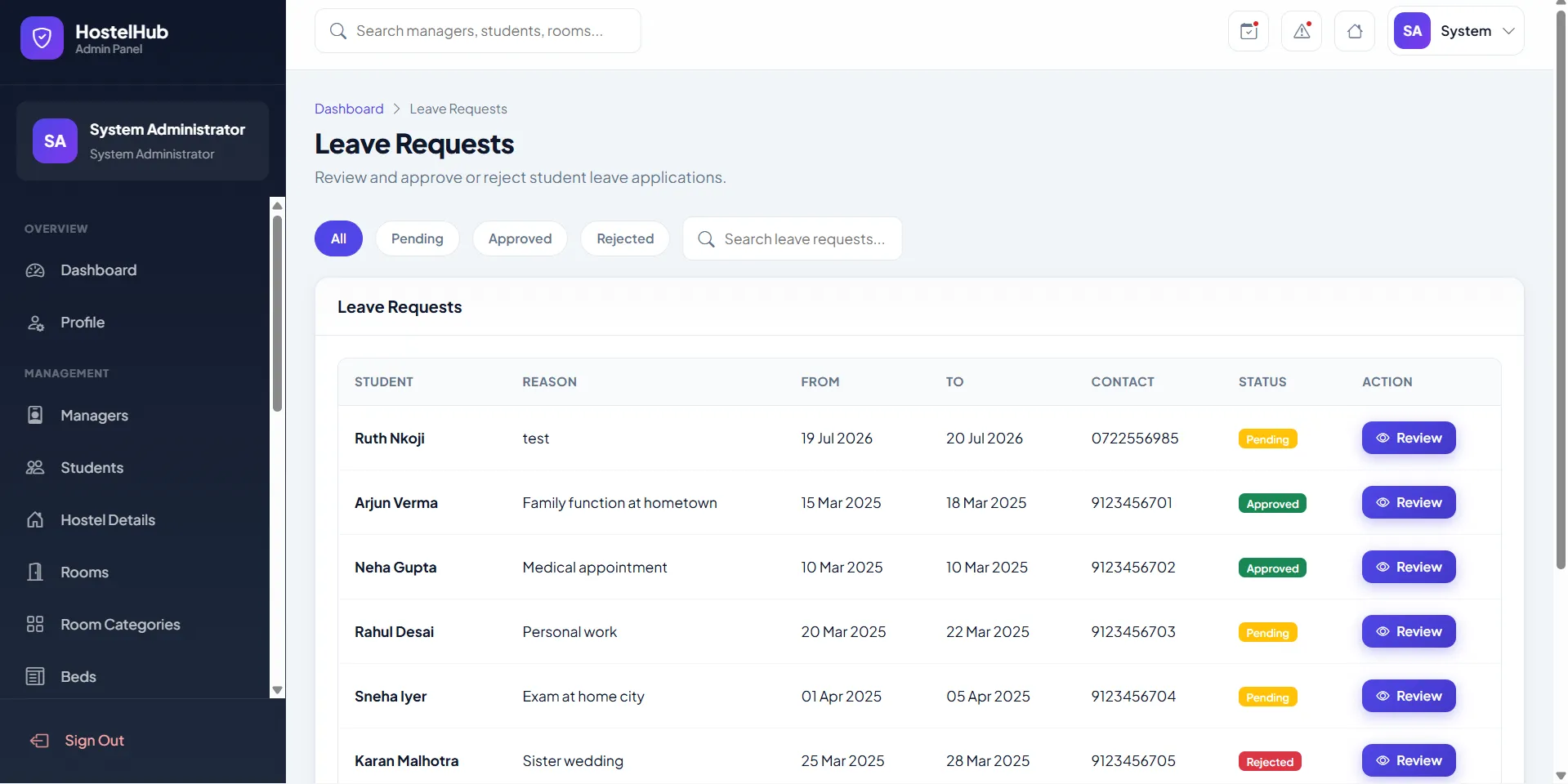Review Arjun Verma's leave request
This screenshot has width=1568, height=784.
click(1409, 502)
